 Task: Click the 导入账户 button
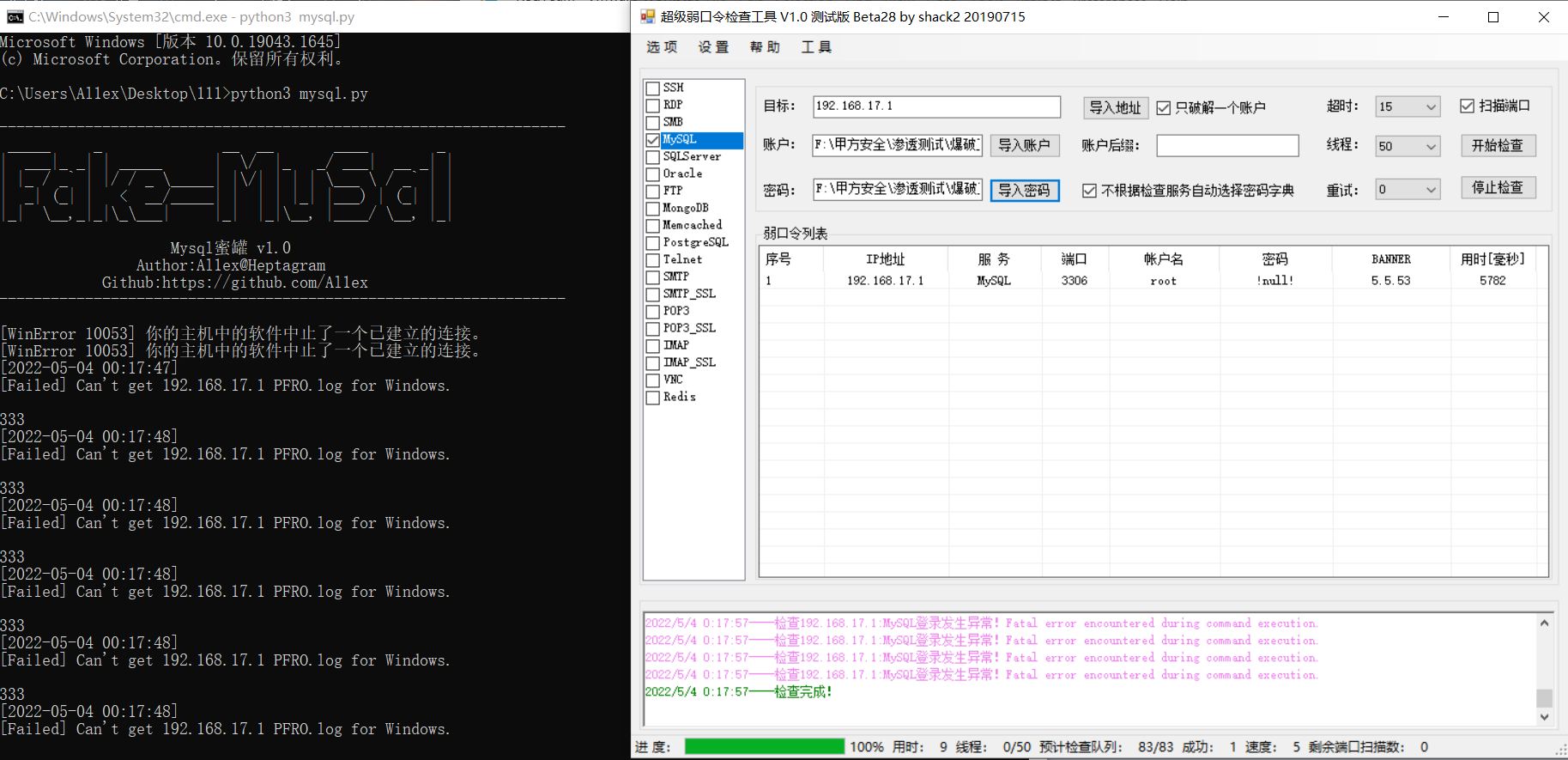pyautogui.click(x=1025, y=145)
